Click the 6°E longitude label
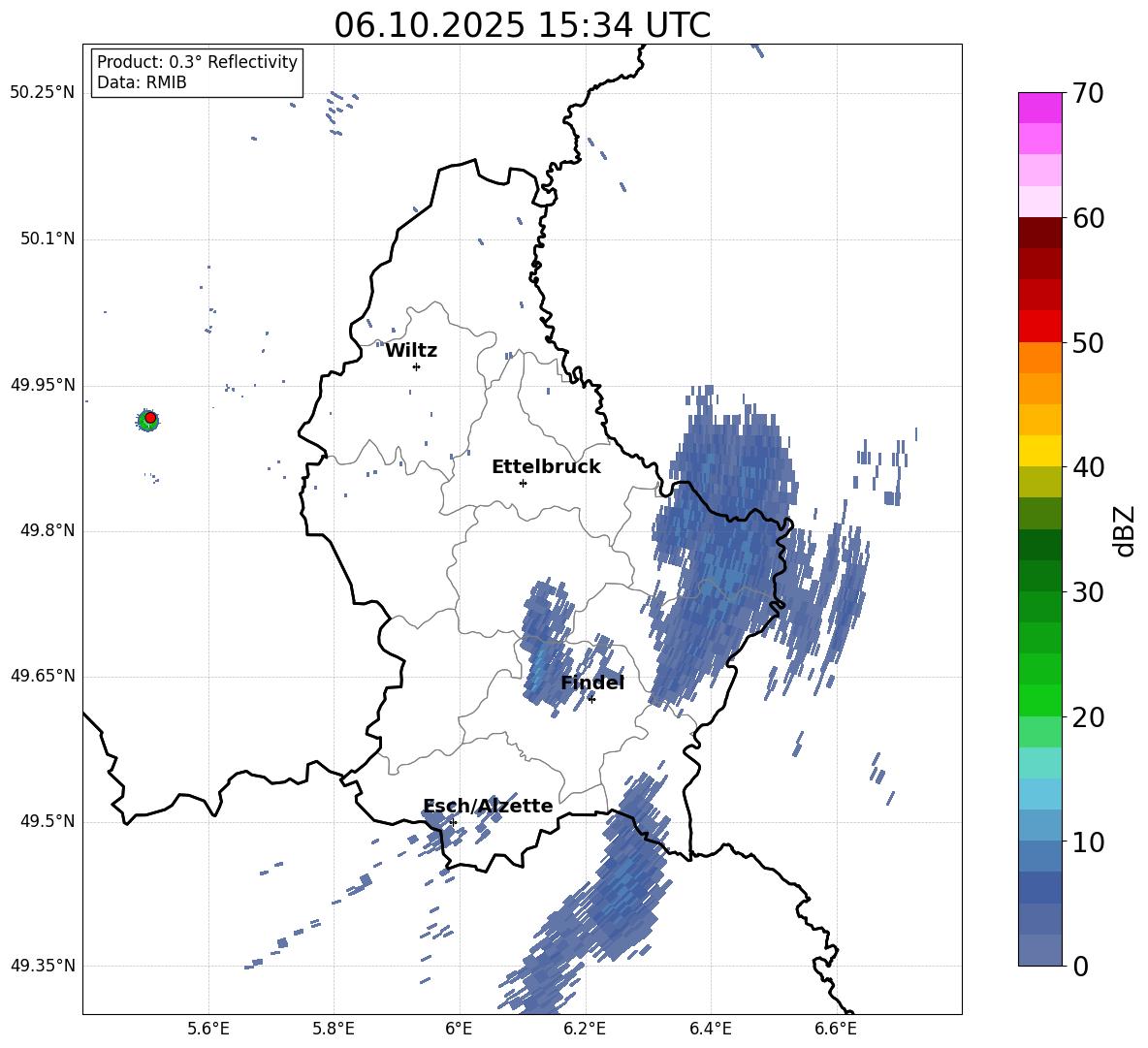 click(459, 1029)
